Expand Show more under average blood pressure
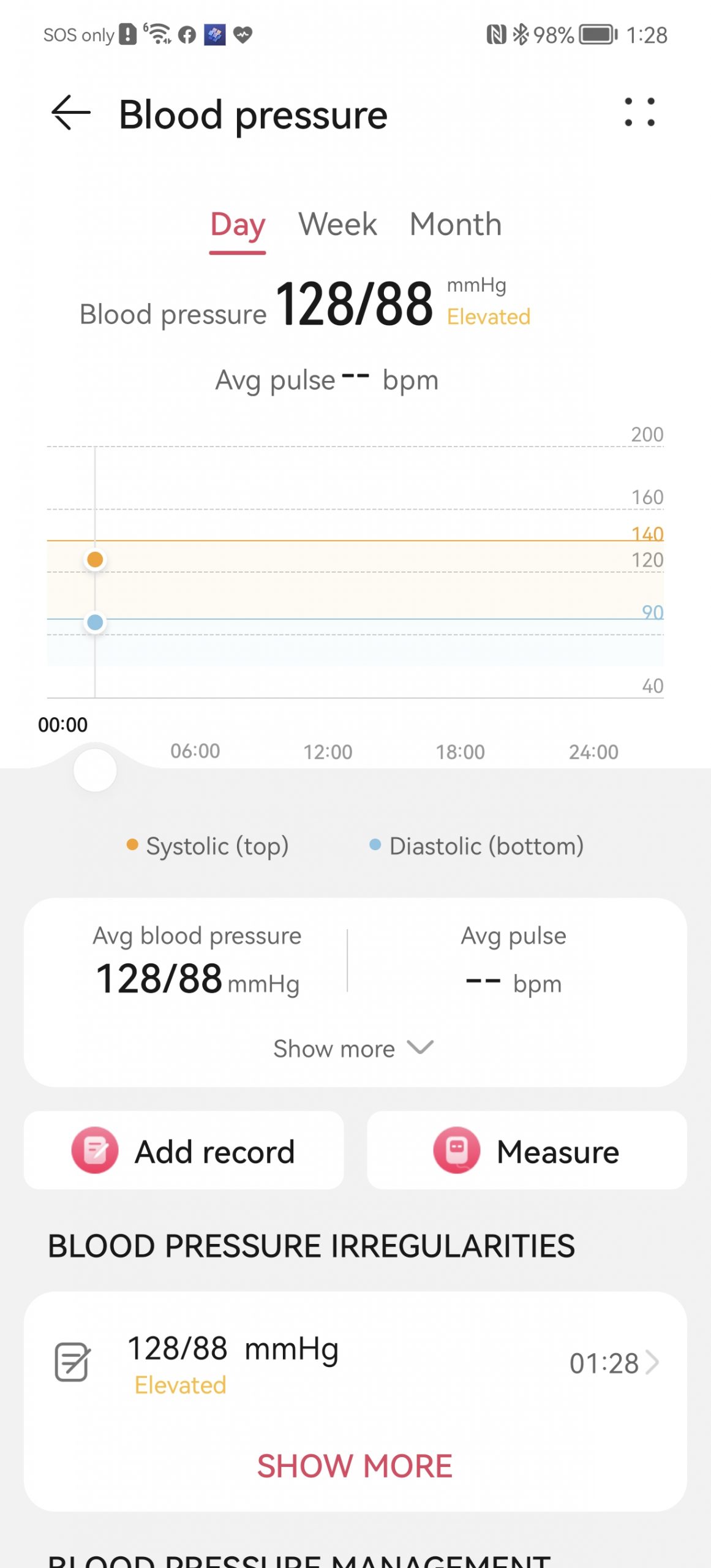Image resolution: width=711 pixels, height=1568 pixels. point(334,1049)
